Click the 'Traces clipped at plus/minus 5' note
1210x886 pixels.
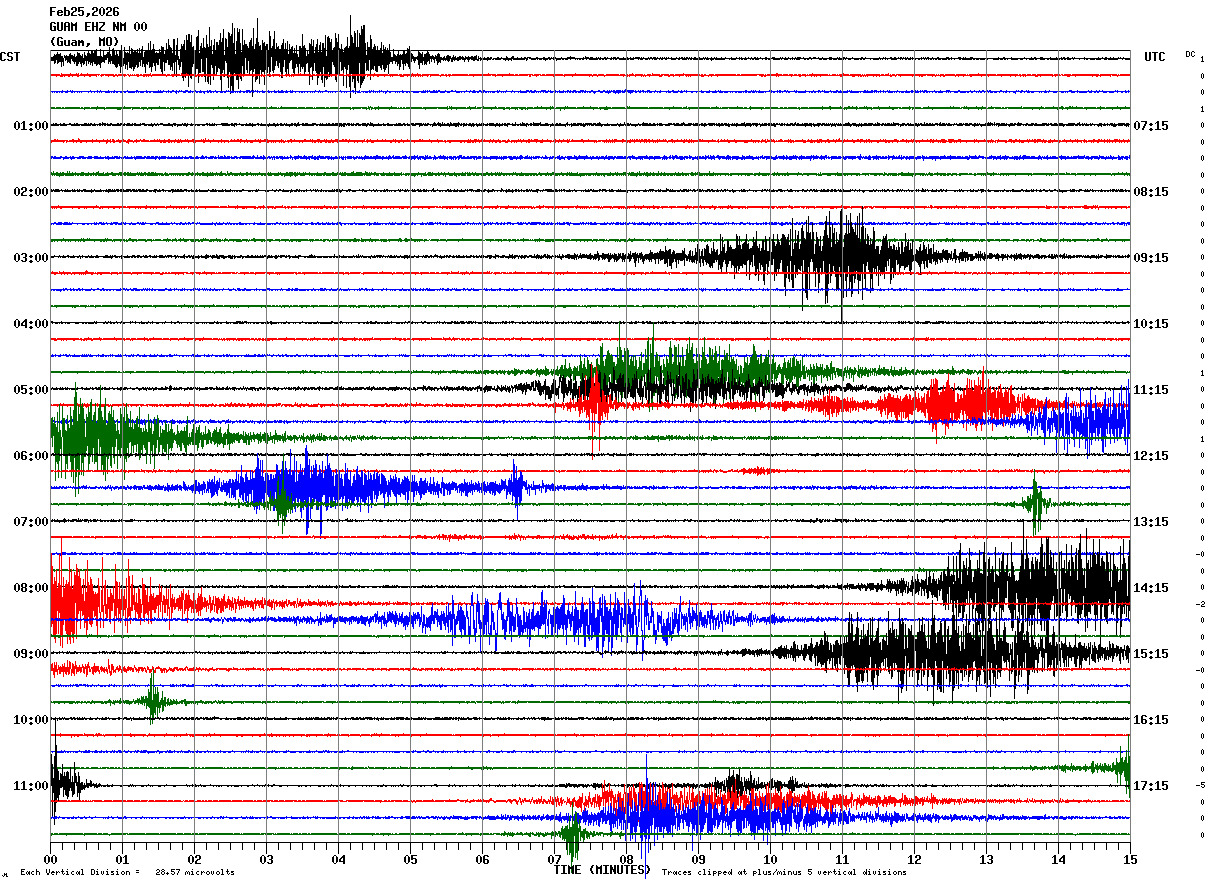[784, 872]
